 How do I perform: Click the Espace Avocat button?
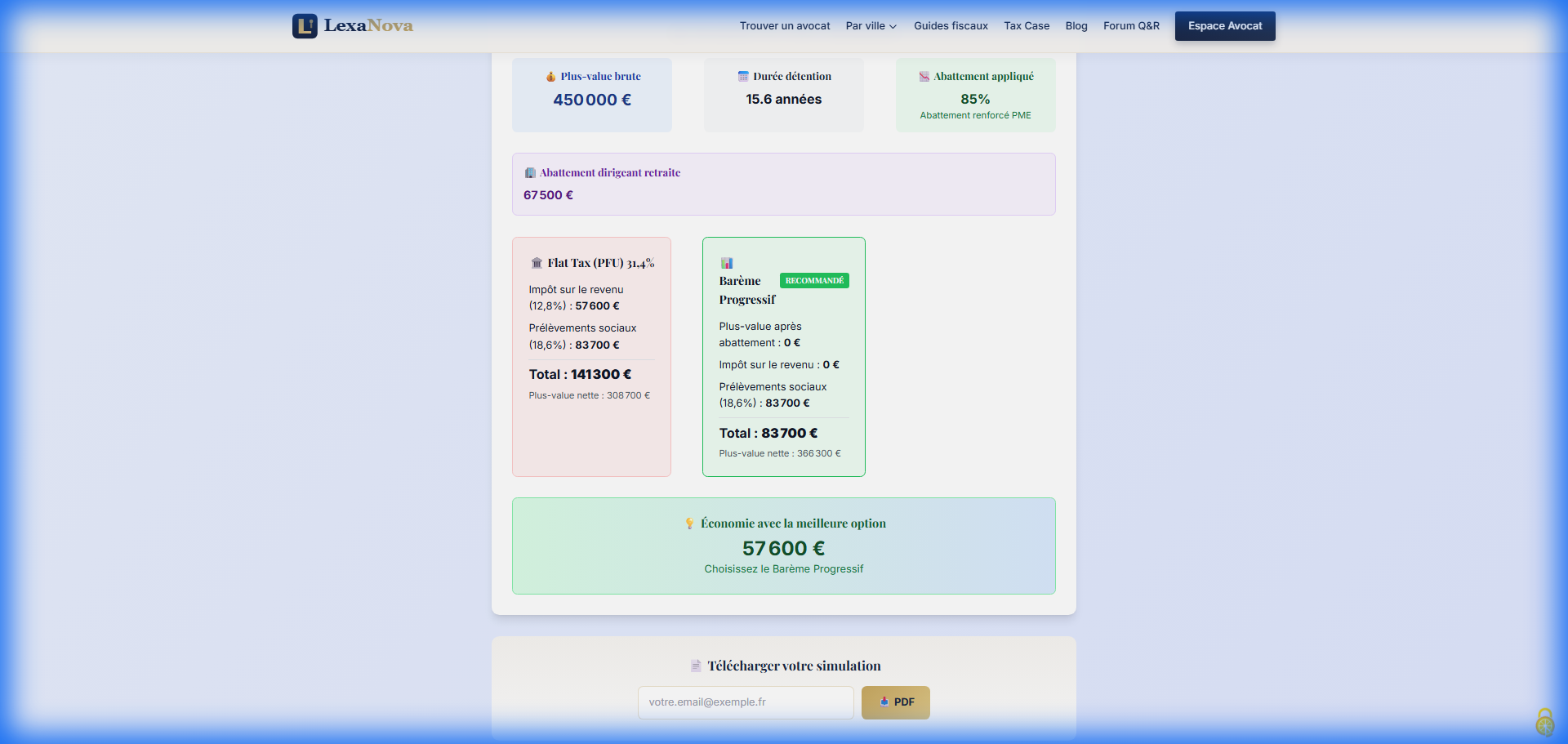pos(1224,26)
